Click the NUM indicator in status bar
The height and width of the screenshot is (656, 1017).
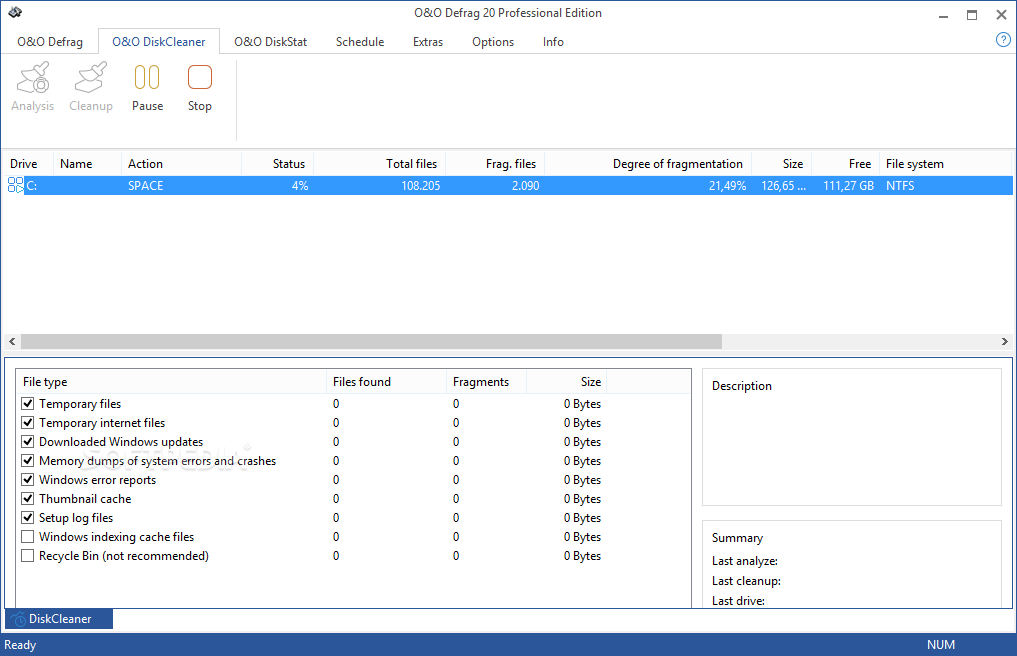coord(940,645)
